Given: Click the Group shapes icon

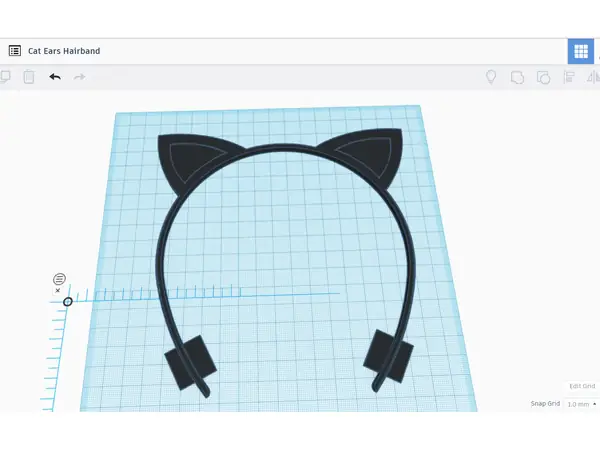Looking at the screenshot, I should 517,77.
